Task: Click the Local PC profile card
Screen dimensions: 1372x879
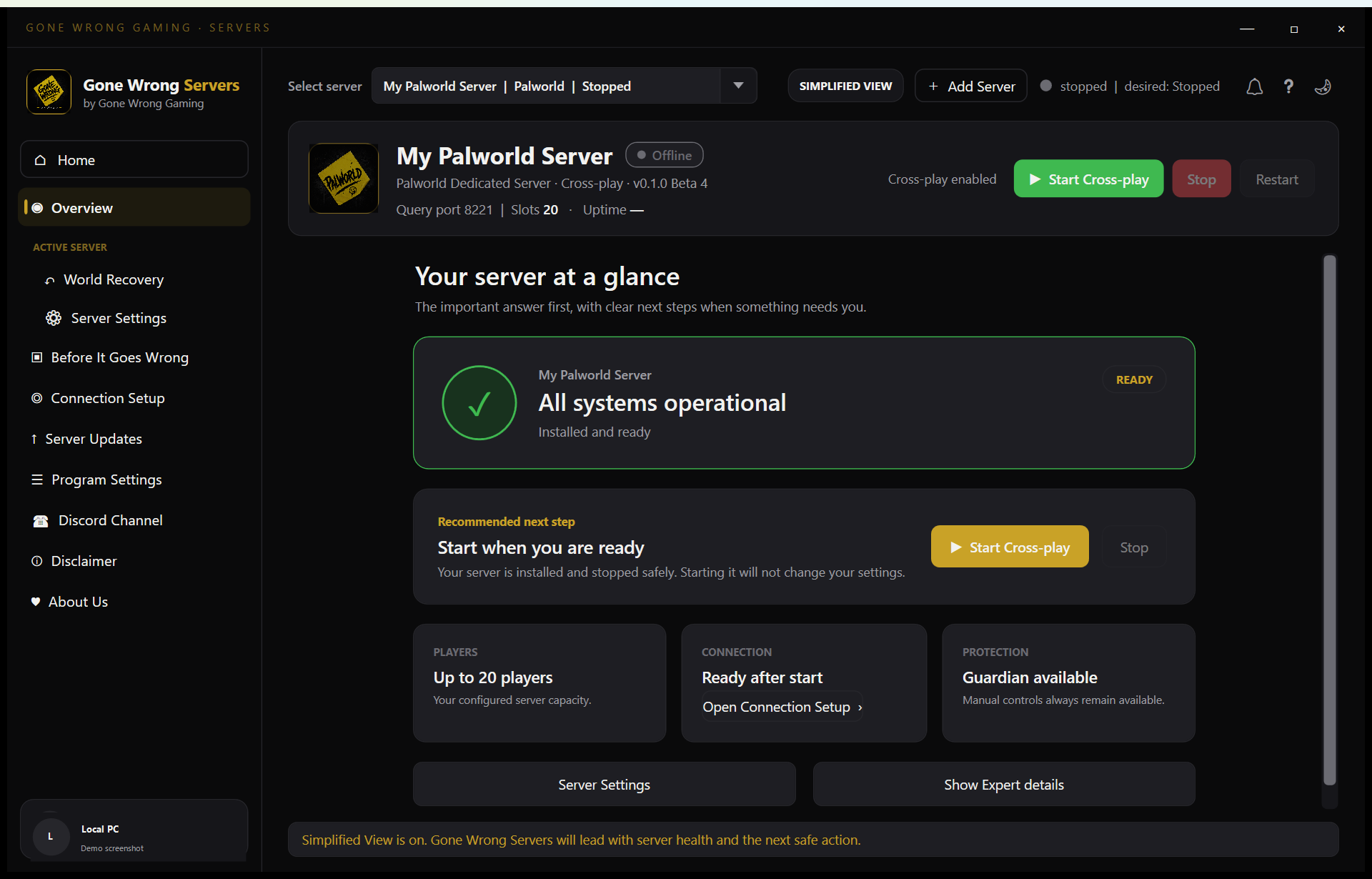Action: click(x=134, y=830)
